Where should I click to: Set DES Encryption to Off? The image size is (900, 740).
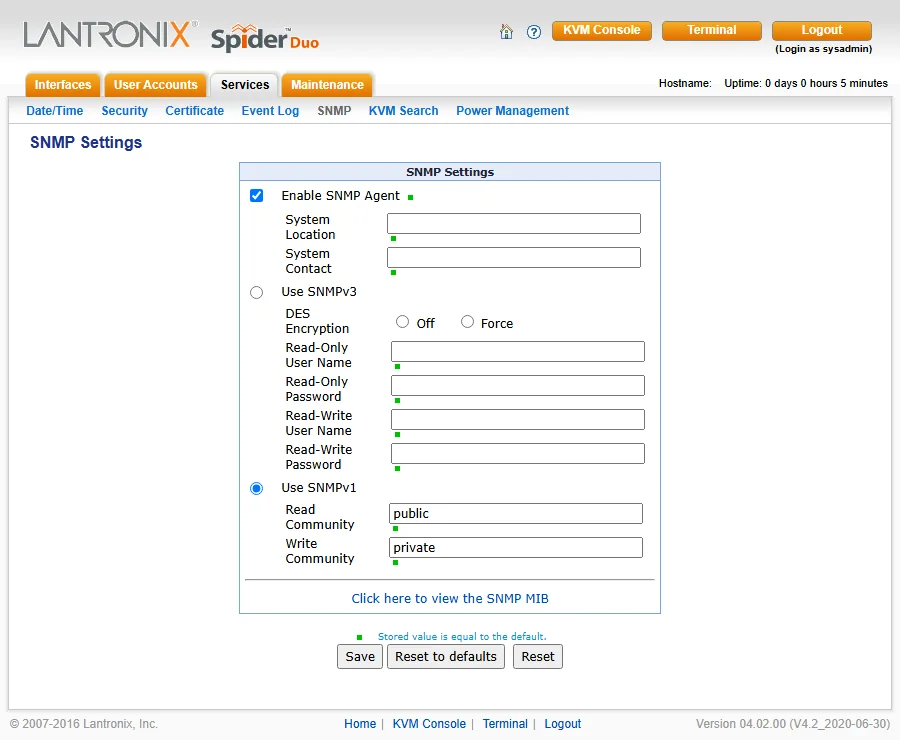point(402,322)
